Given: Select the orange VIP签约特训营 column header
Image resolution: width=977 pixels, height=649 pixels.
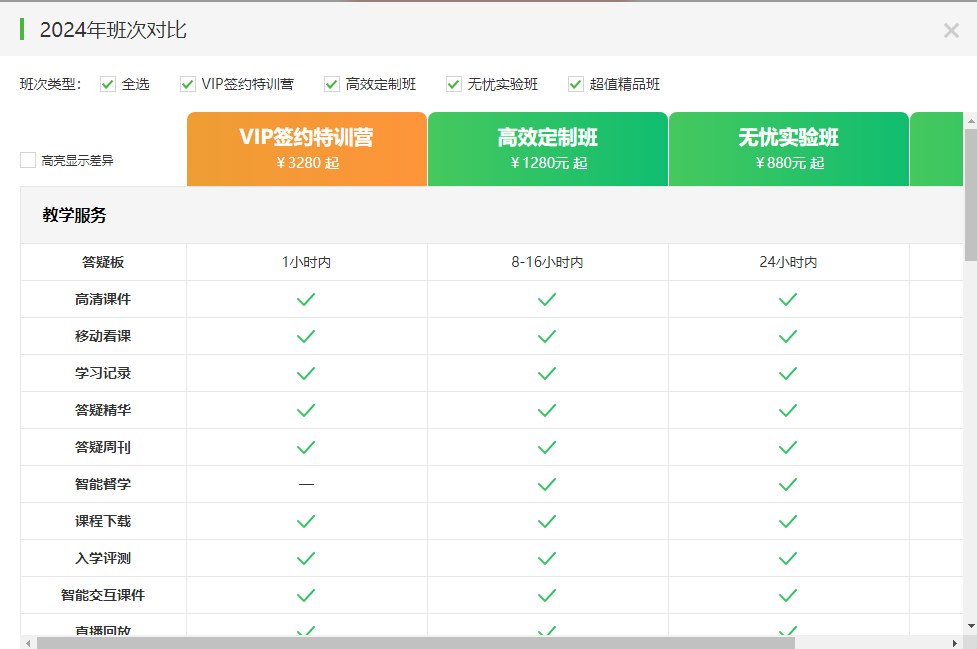Looking at the screenshot, I should point(307,149).
